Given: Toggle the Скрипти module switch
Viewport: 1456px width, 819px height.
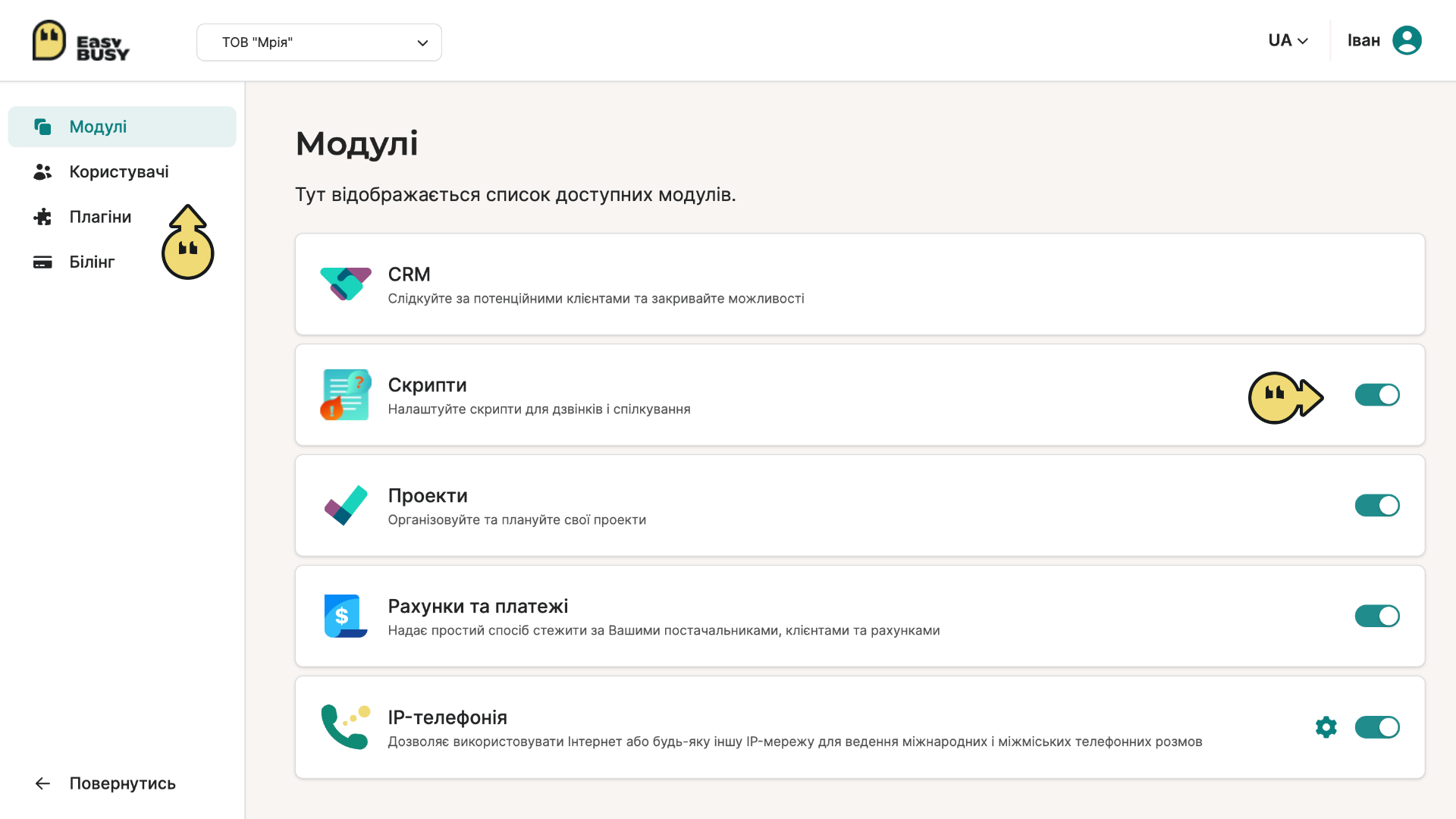Looking at the screenshot, I should pos(1377,395).
